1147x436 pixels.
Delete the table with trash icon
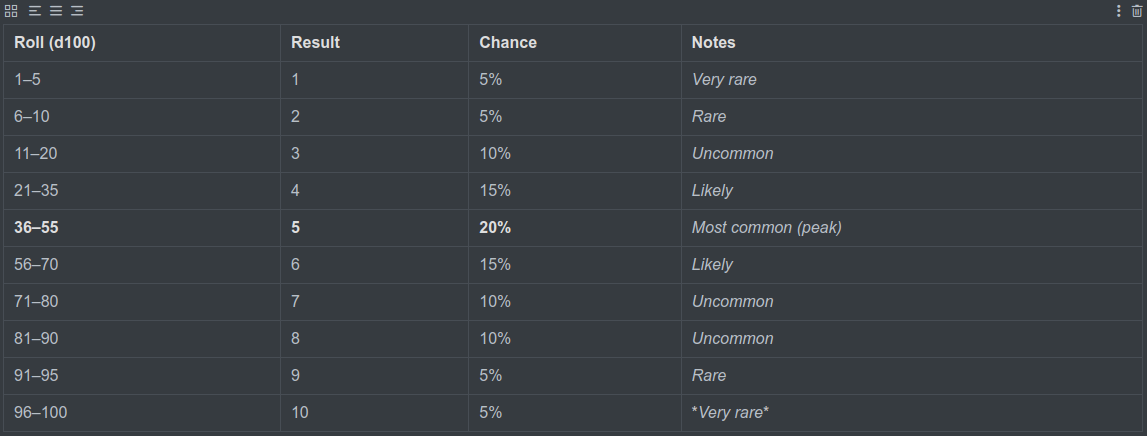click(1136, 11)
